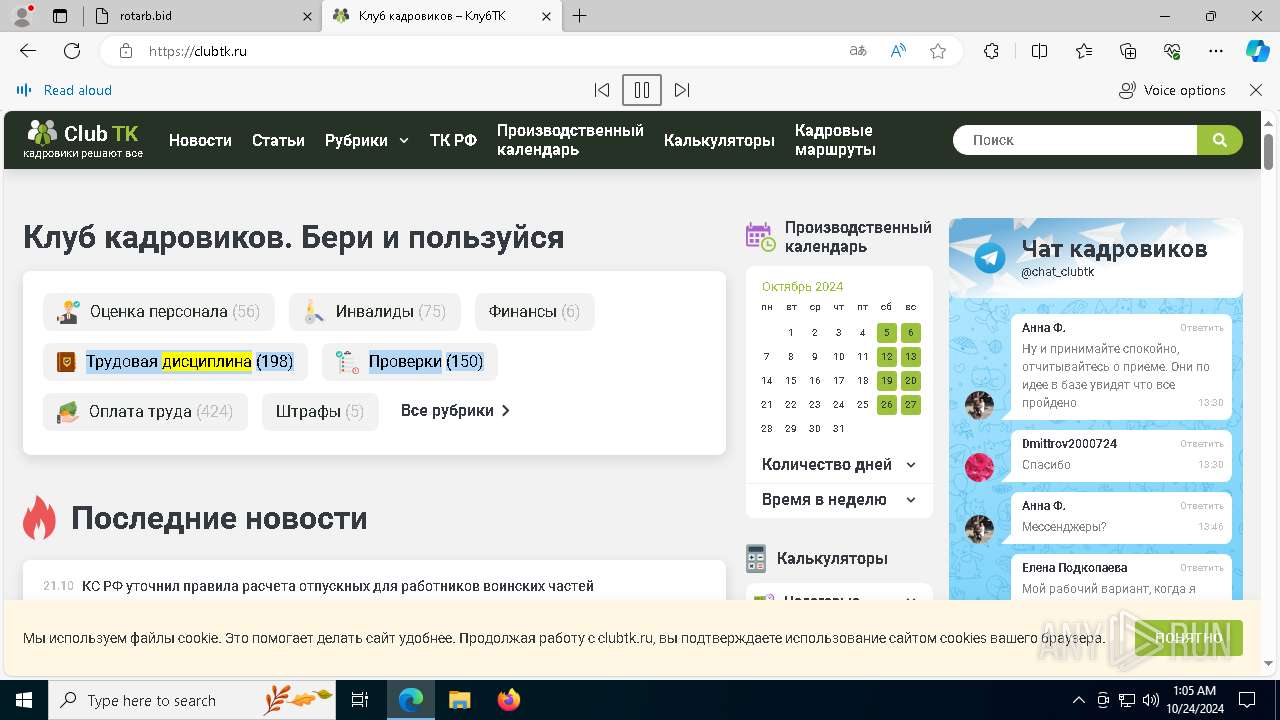Open the Новости menu item
Screen dimensions: 1280x720
click(x=200, y=140)
